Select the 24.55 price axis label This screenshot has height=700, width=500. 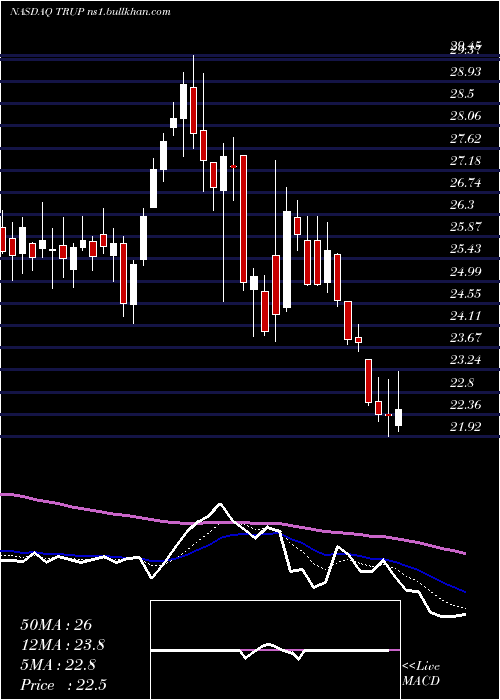pos(466,294)
